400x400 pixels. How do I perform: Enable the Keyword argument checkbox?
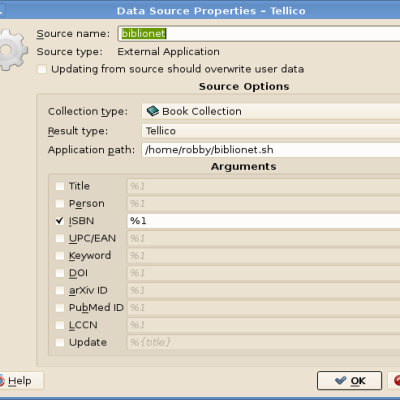click(x=60, y=255)
